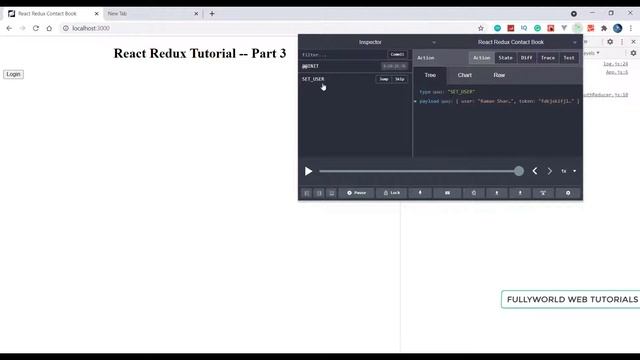Open the React Redux Contact Book instance dropdown

point(511,42)
